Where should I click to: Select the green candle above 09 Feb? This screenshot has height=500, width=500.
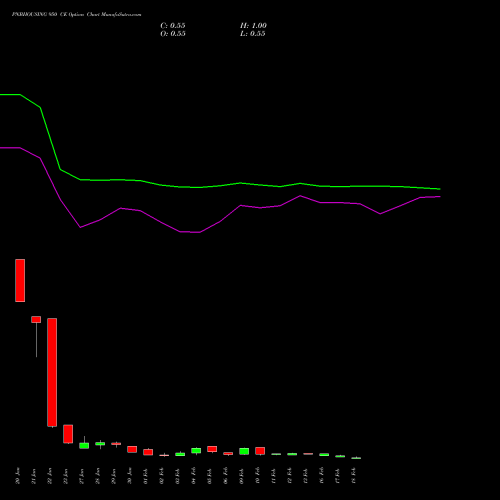click(x=244, y=451)
